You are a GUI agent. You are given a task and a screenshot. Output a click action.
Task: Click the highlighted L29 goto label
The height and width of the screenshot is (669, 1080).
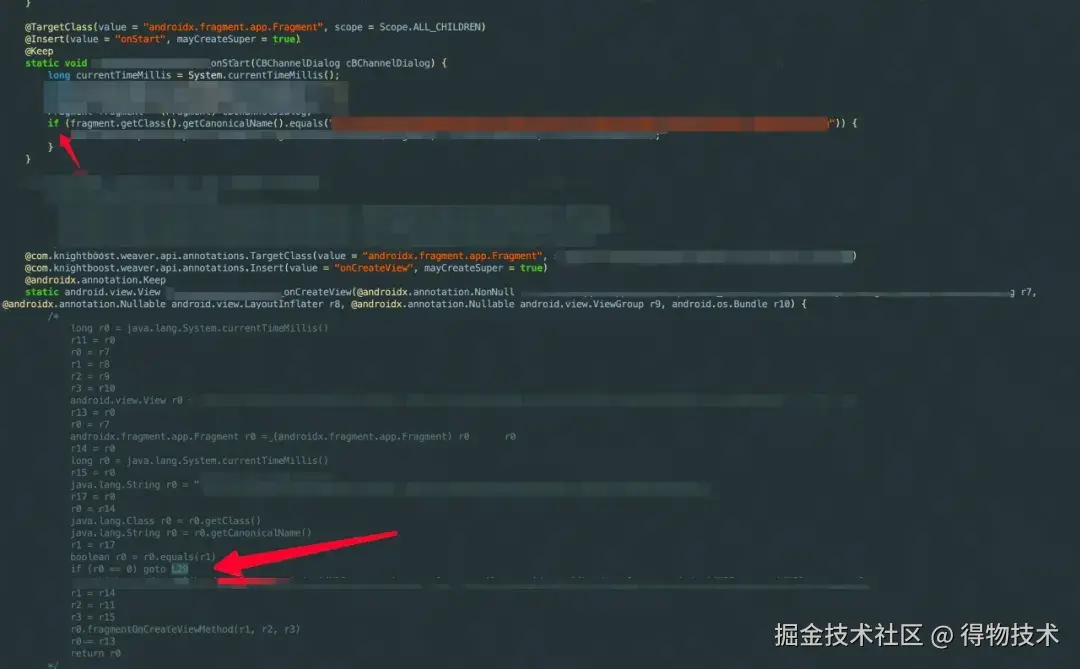(x=180, y=569)
